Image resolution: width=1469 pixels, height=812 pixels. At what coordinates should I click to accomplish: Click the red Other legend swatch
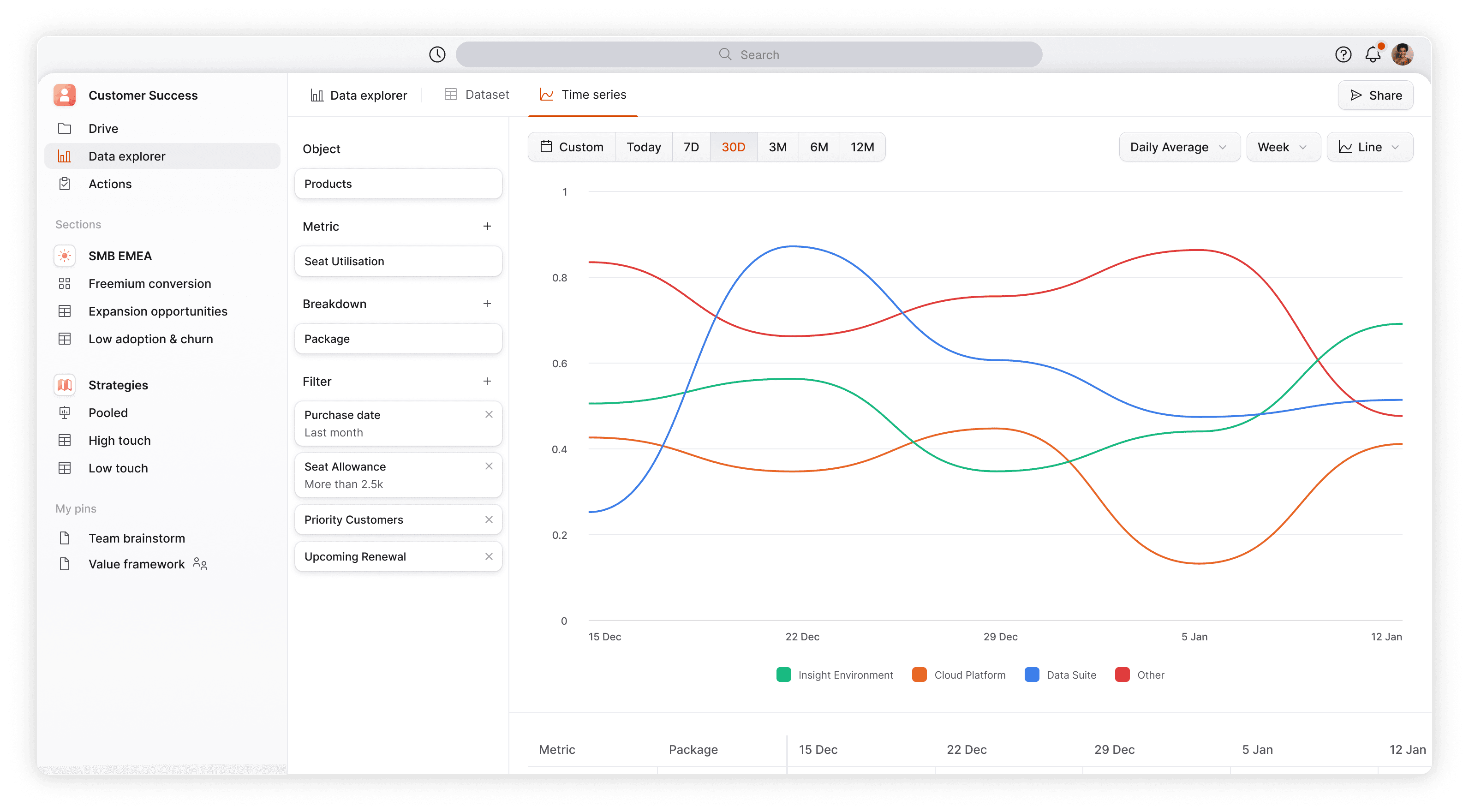(1122, 675)
